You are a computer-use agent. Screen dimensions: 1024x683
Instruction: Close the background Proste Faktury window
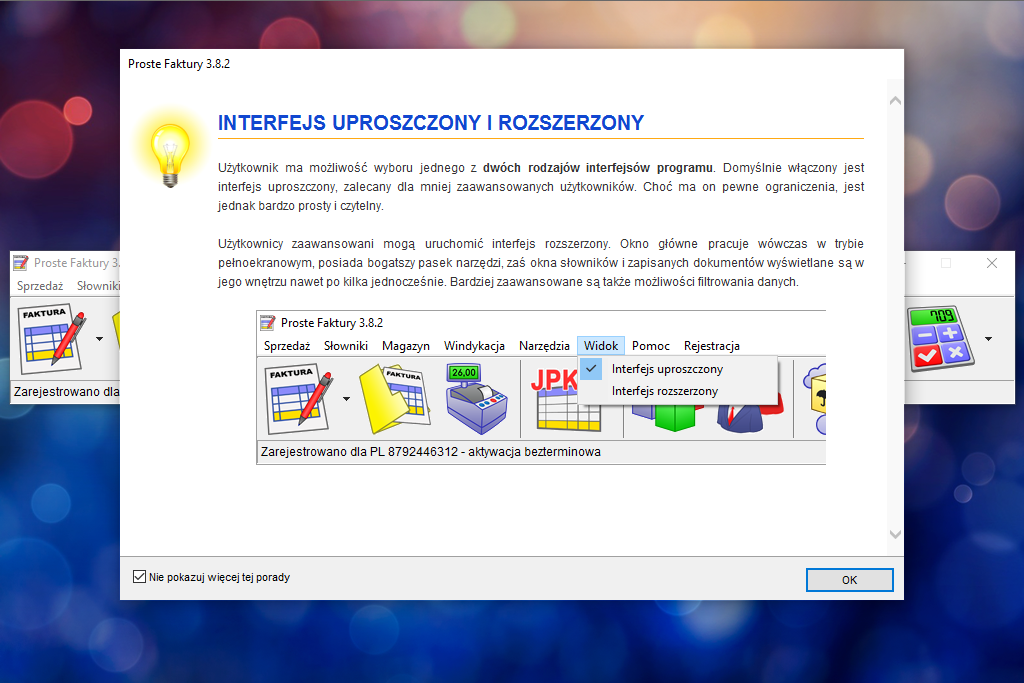(x=991, y=263)
